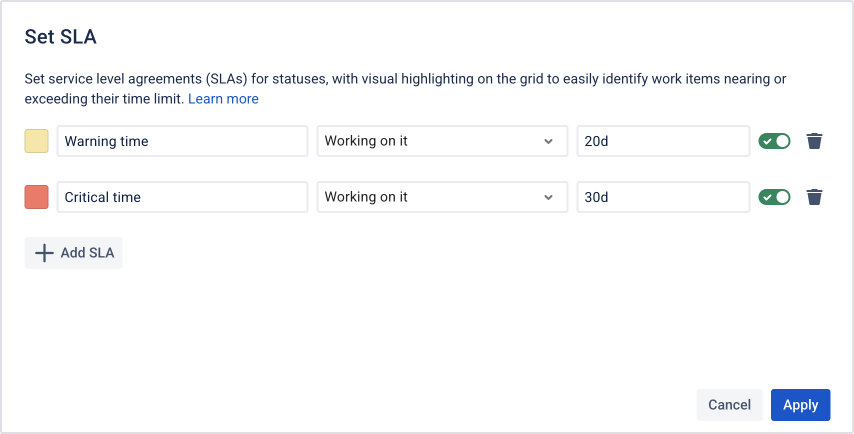Image resolution: width=854 pixels, height=434 pixels.
Task: Open the Learn more link
Action: pos(223,99)
